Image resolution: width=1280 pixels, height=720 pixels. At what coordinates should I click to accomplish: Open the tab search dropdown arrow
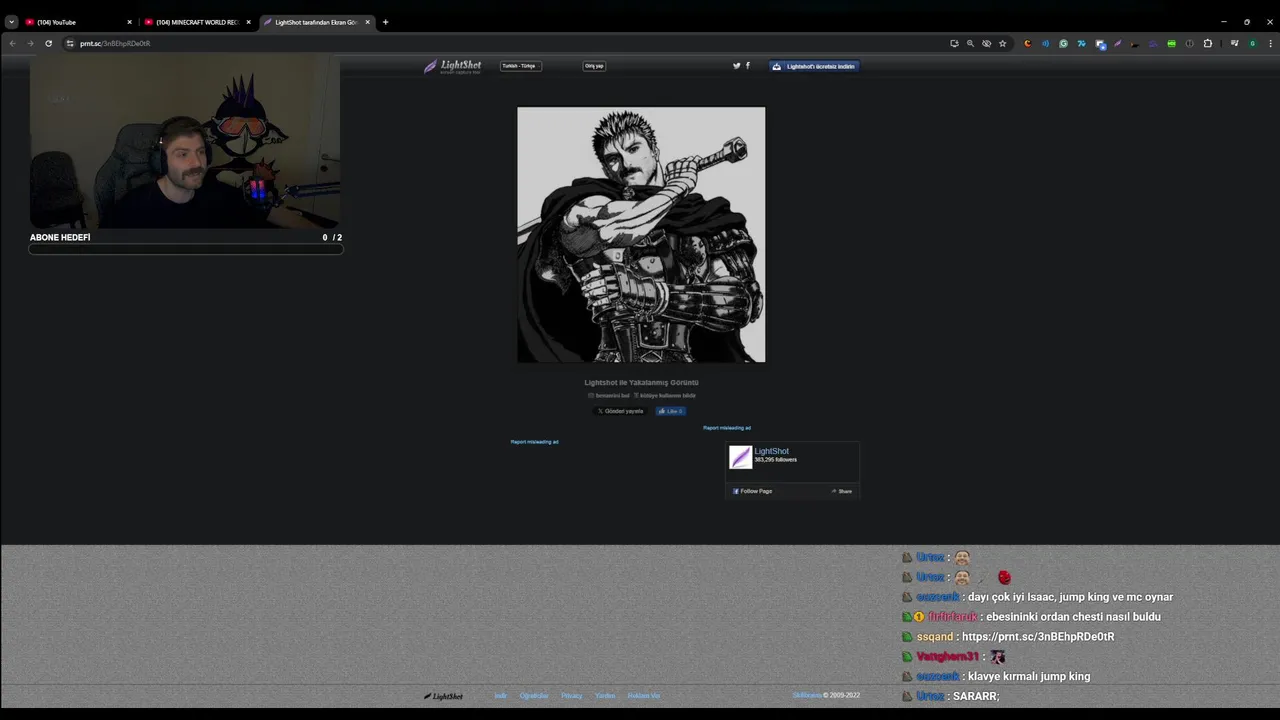tap(11, 22)
